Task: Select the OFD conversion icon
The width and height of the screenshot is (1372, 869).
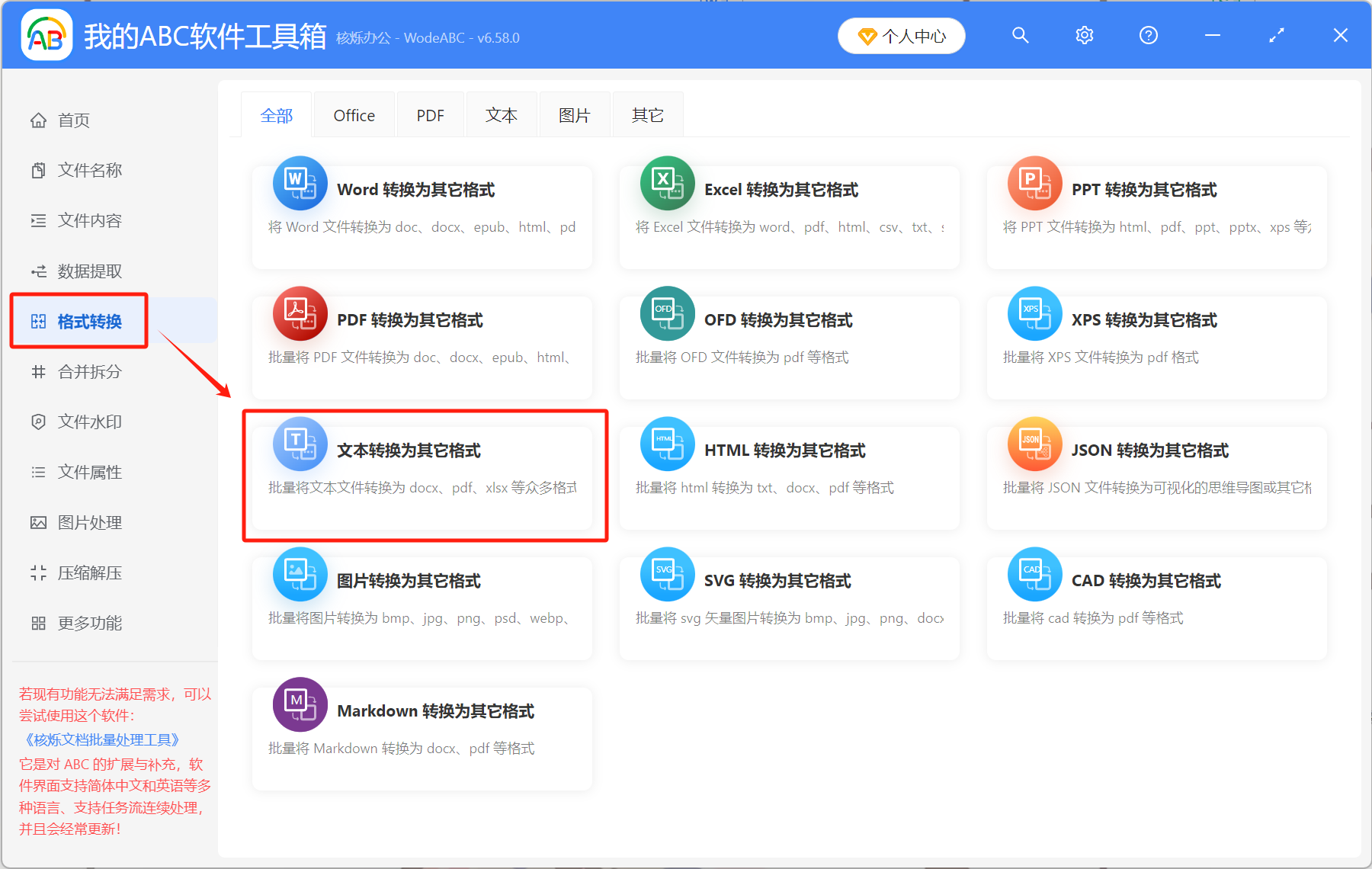Action: 666,313
